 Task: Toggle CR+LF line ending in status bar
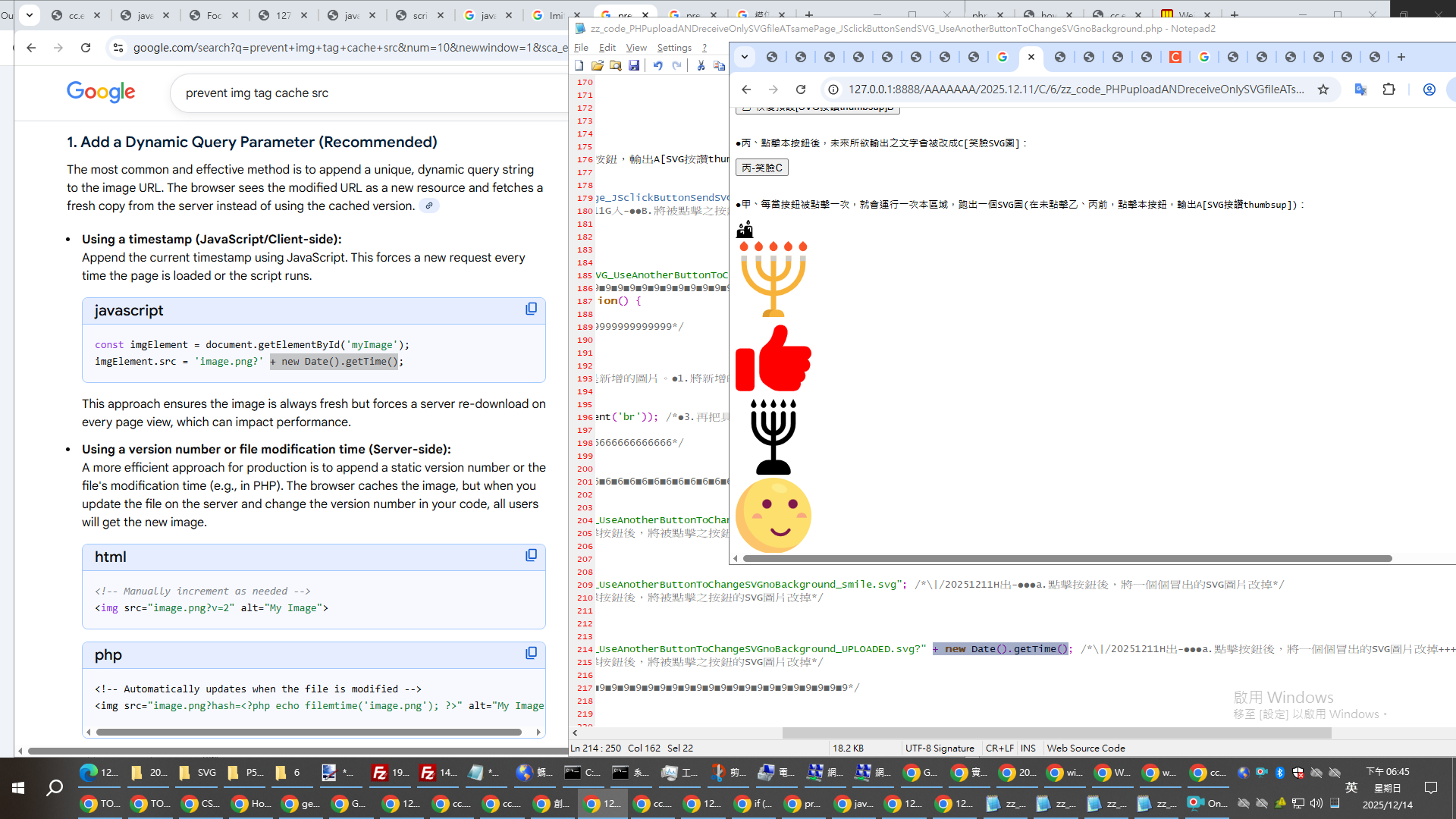(x=999, y=748)
